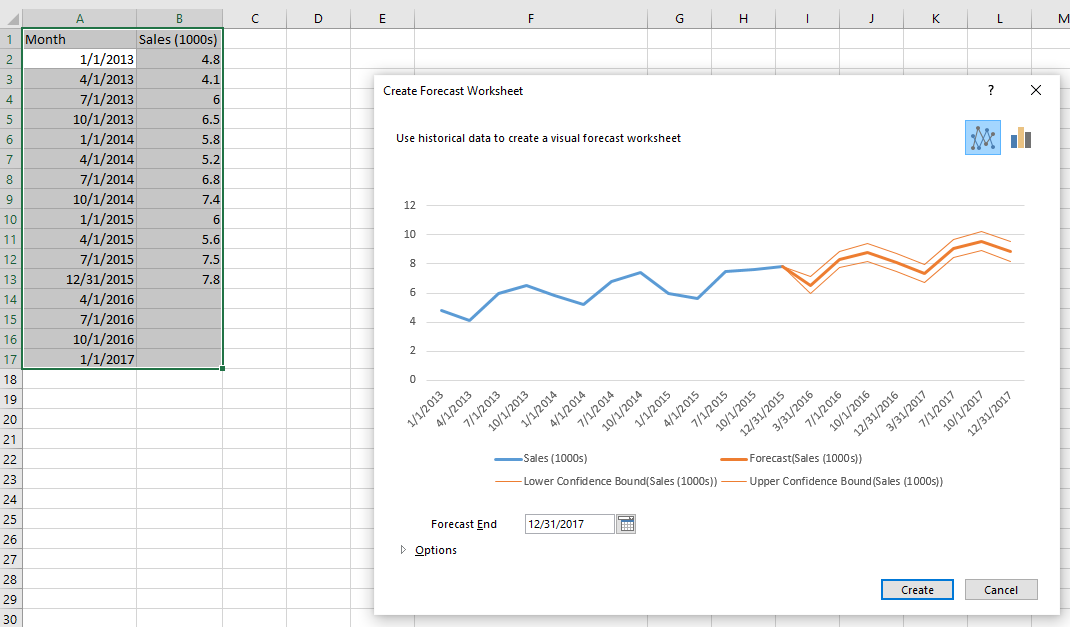Select the cell containing 10/1/2013

pyautogui.click(x=80, y=119)
